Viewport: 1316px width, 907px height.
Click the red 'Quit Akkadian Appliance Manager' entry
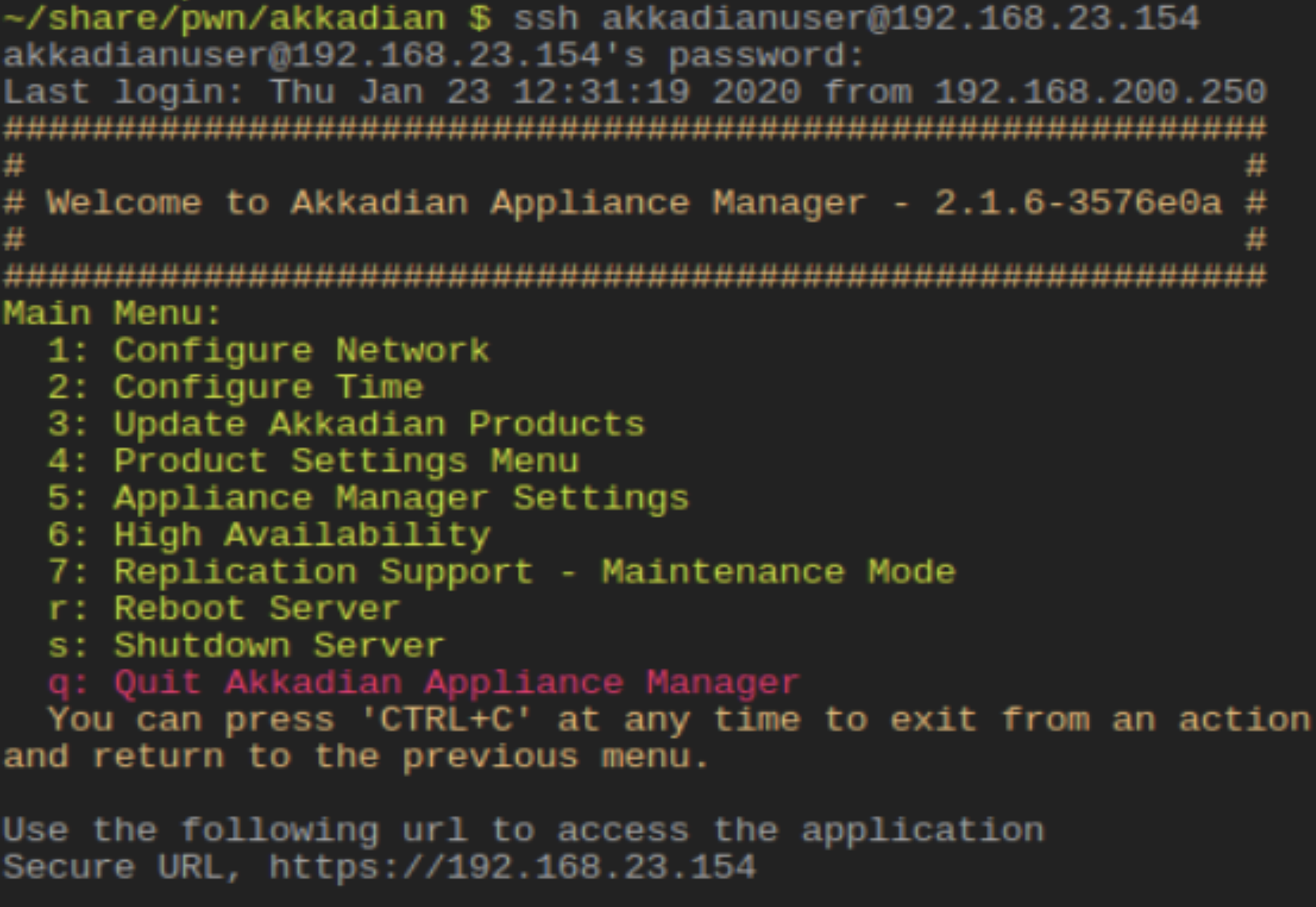[x=457, y=683]
